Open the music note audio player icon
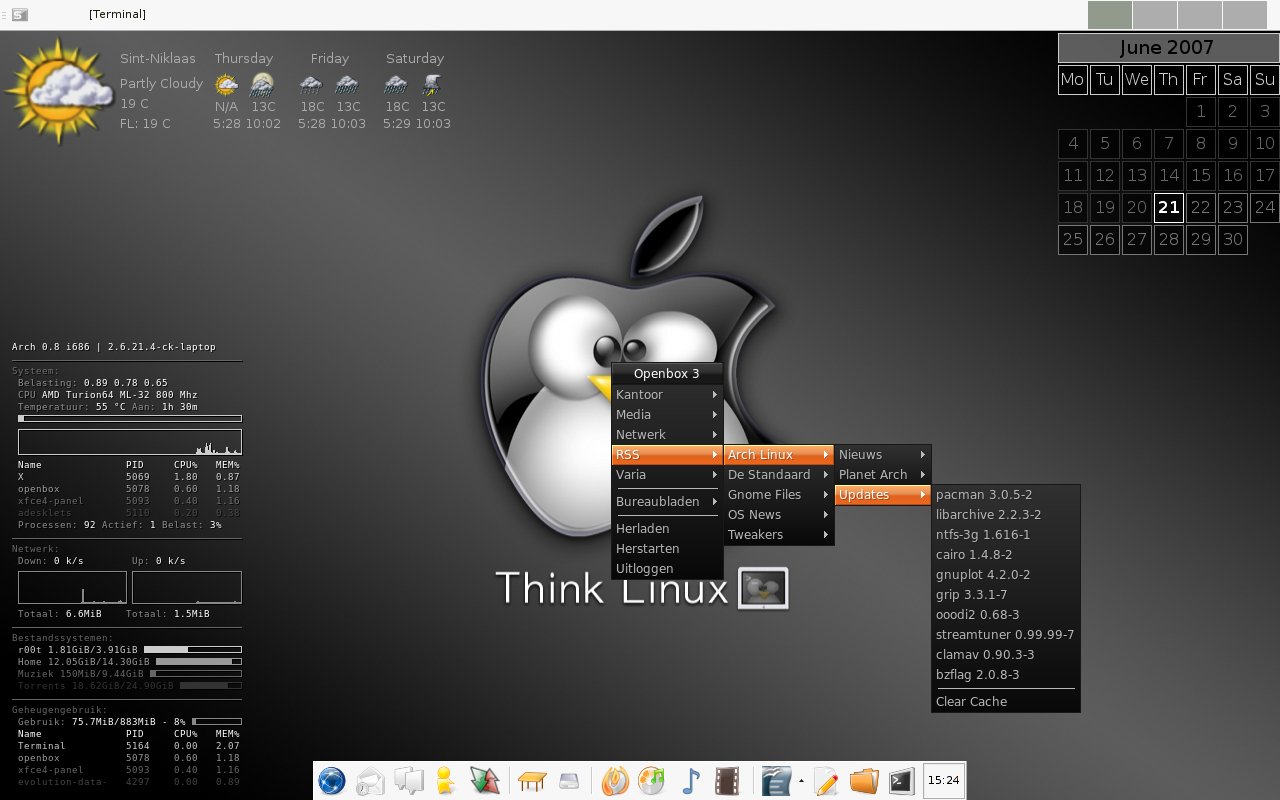This screenshot has width=1280, height=800. click(691, 781)
